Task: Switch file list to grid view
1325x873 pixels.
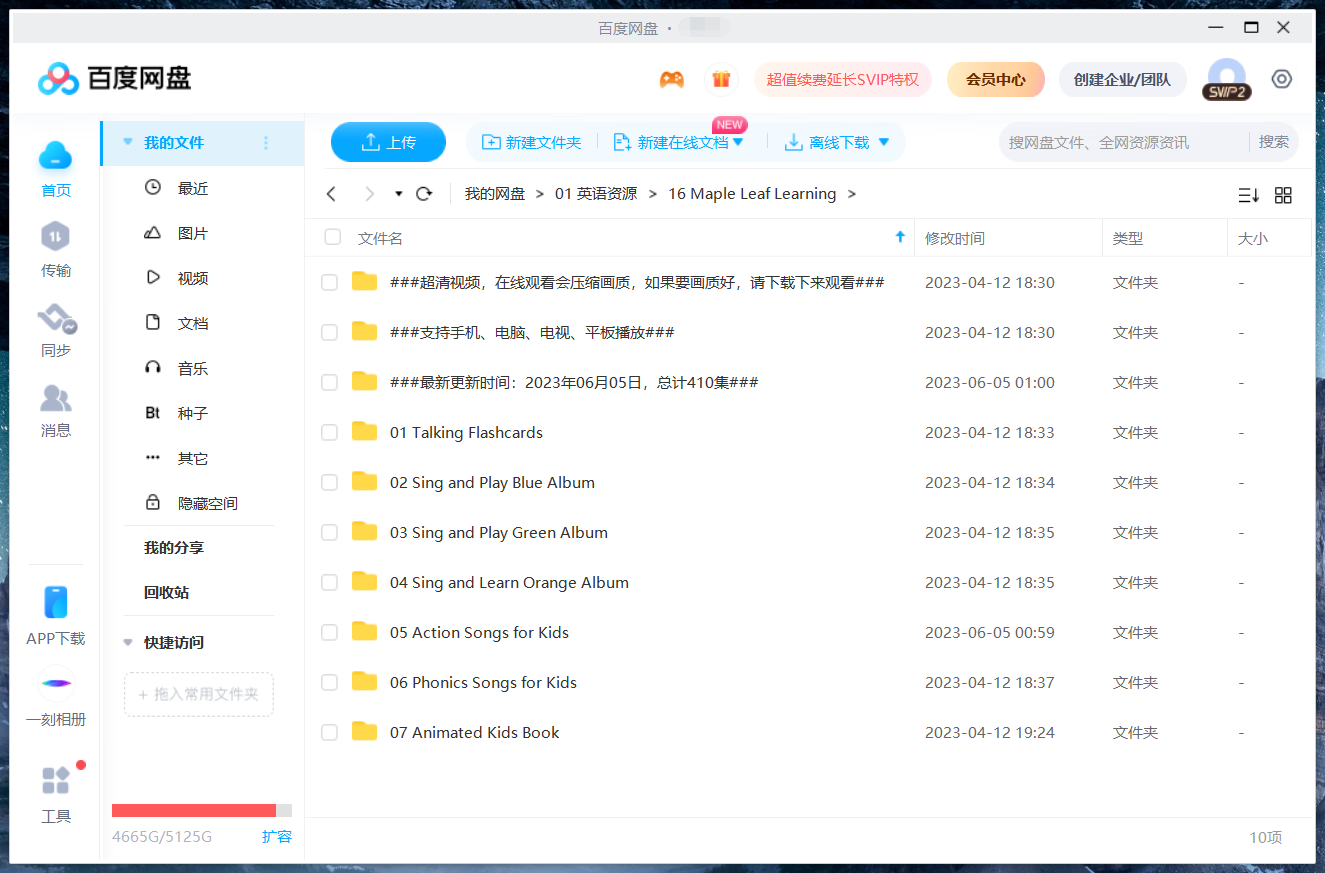Action: [x=1283, y=195]
